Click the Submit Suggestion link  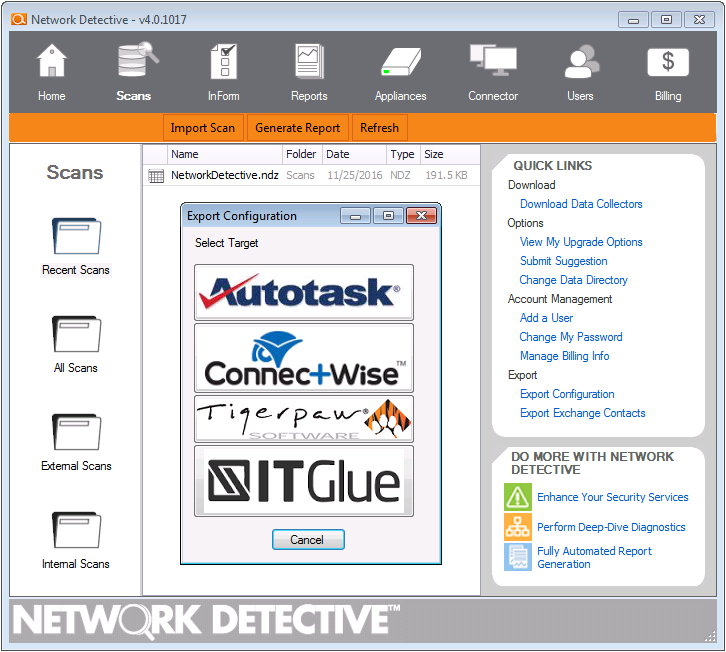coord(563,261)
